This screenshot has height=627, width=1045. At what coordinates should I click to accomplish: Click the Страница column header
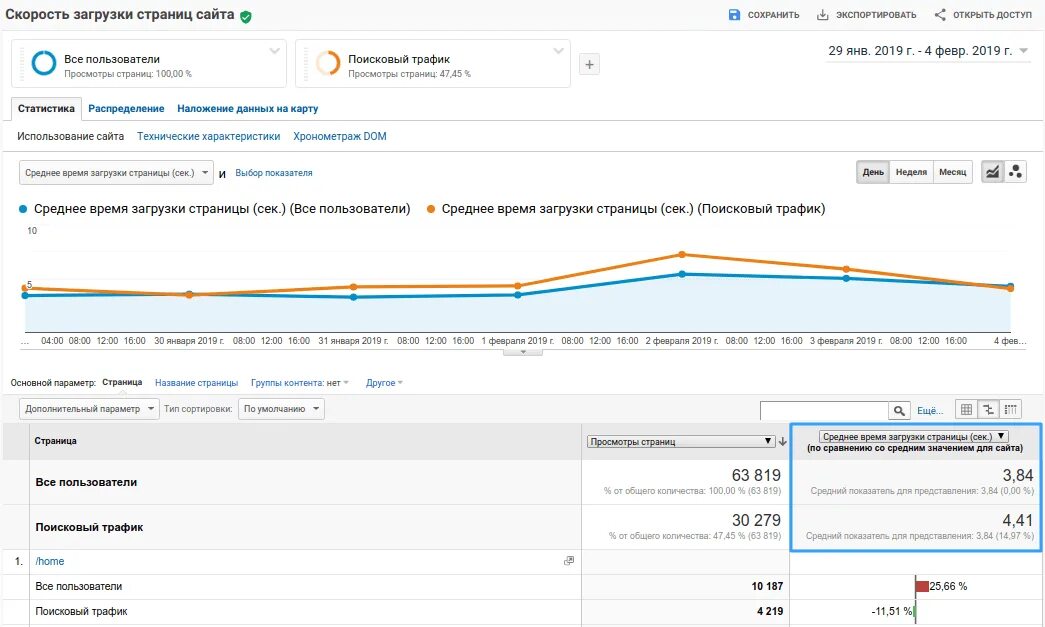[55, 441]
